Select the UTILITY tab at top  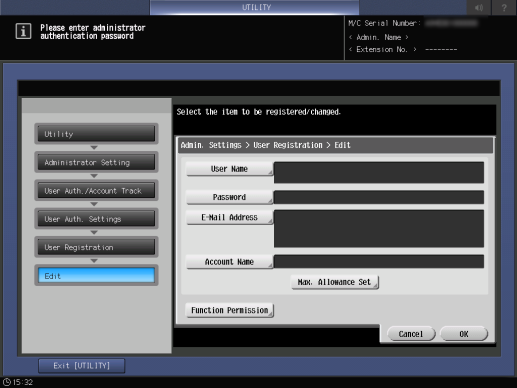tap(255, 7)
